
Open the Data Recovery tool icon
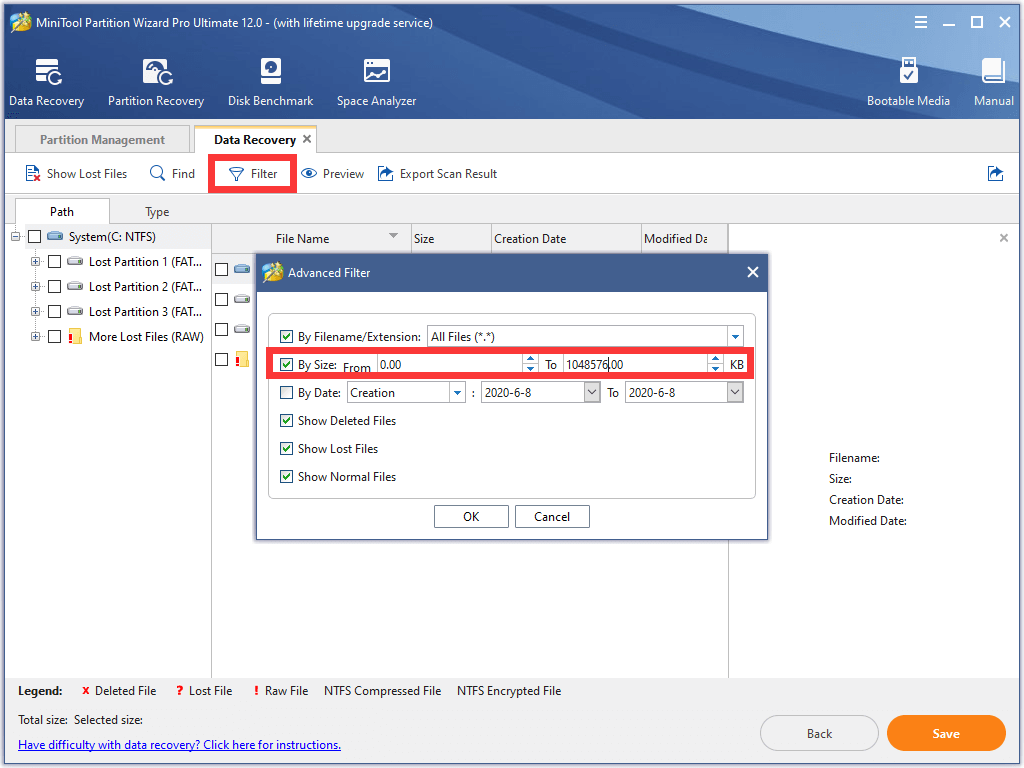(48, 72)
